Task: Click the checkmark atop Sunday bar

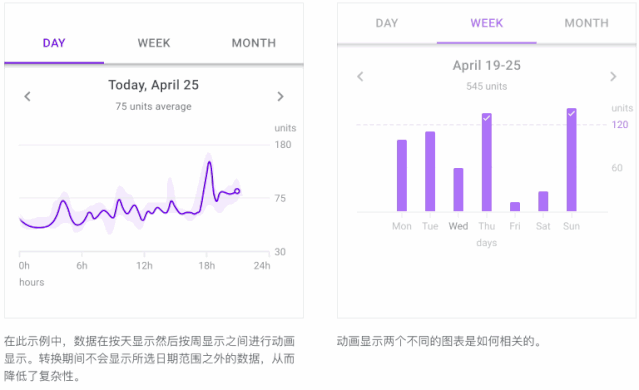Action: pyautogui.click(x=571, y=113)
